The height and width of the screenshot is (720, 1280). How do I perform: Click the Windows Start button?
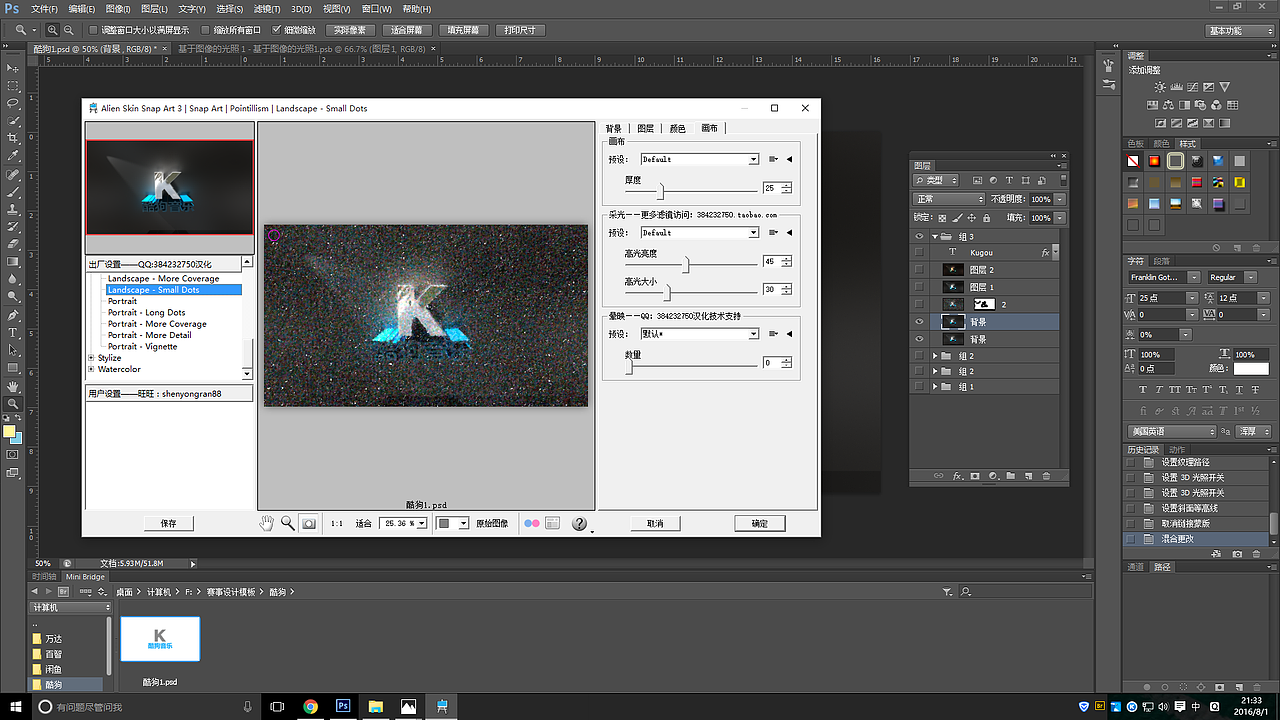pos(13,706)
